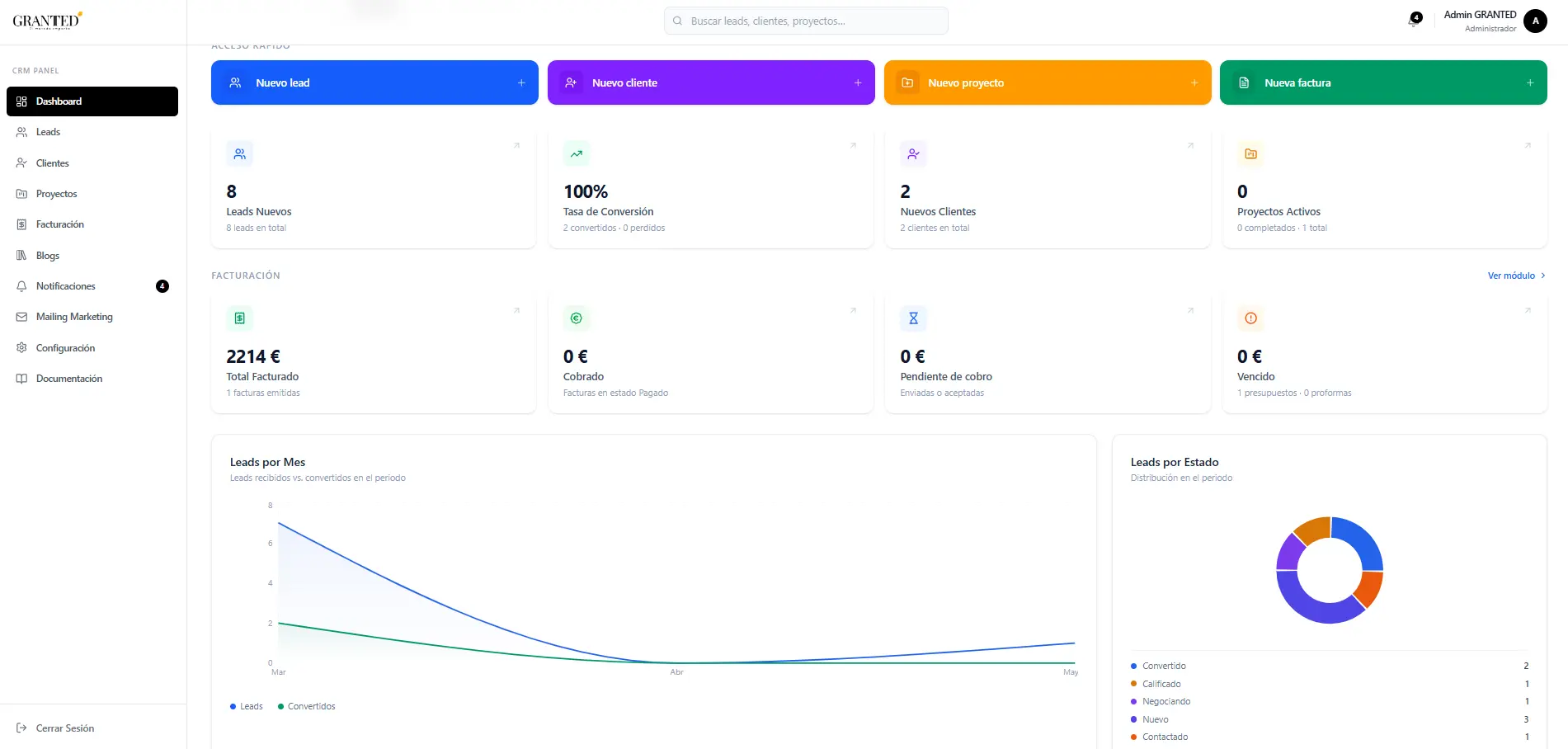Click the '1 presupuestos · 0 proformas' text
The width and height of the screenshot is (1568, 749).
point(1294,393)
